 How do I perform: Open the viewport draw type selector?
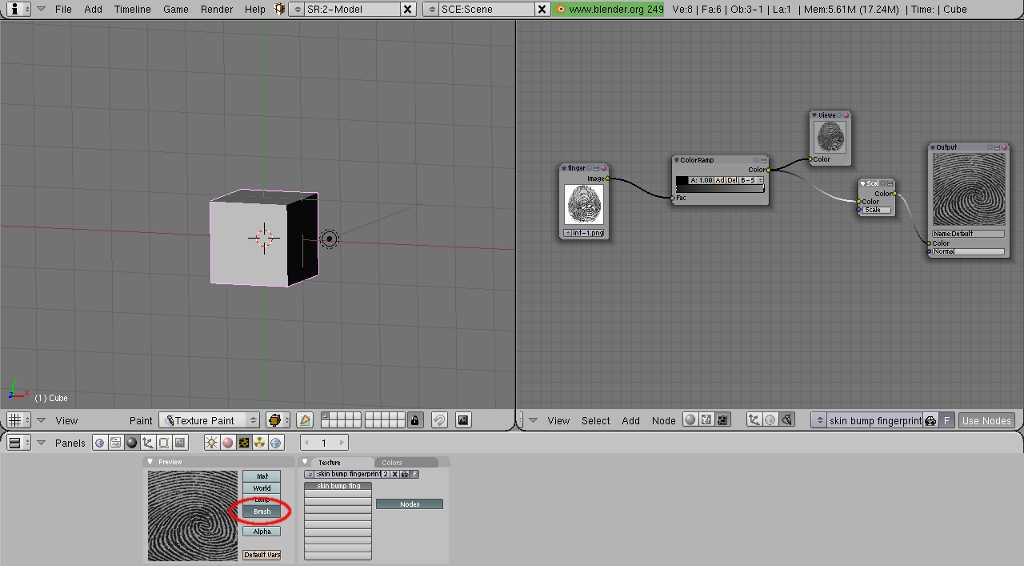pos(278,420)
